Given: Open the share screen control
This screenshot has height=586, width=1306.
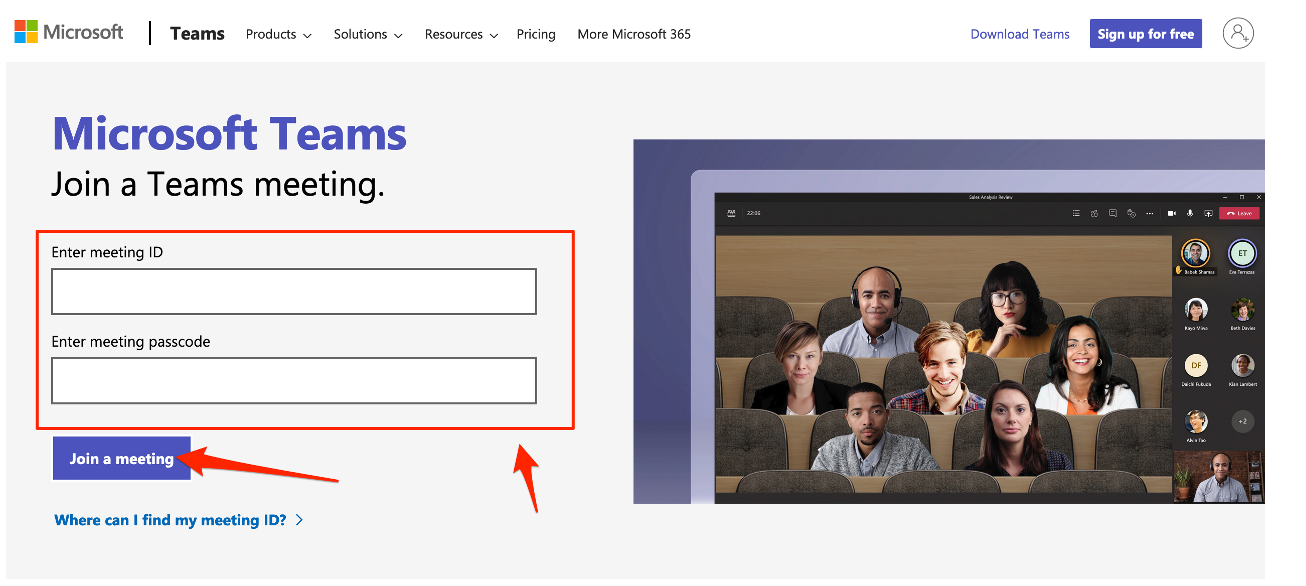Looking at the screenshot, I should [1209, 213].
